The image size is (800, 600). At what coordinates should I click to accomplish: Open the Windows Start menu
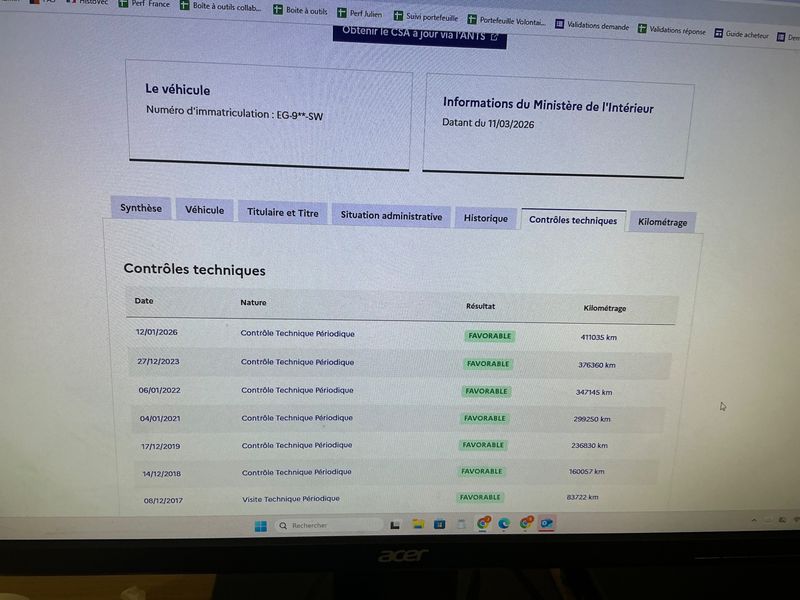(261, 526)
